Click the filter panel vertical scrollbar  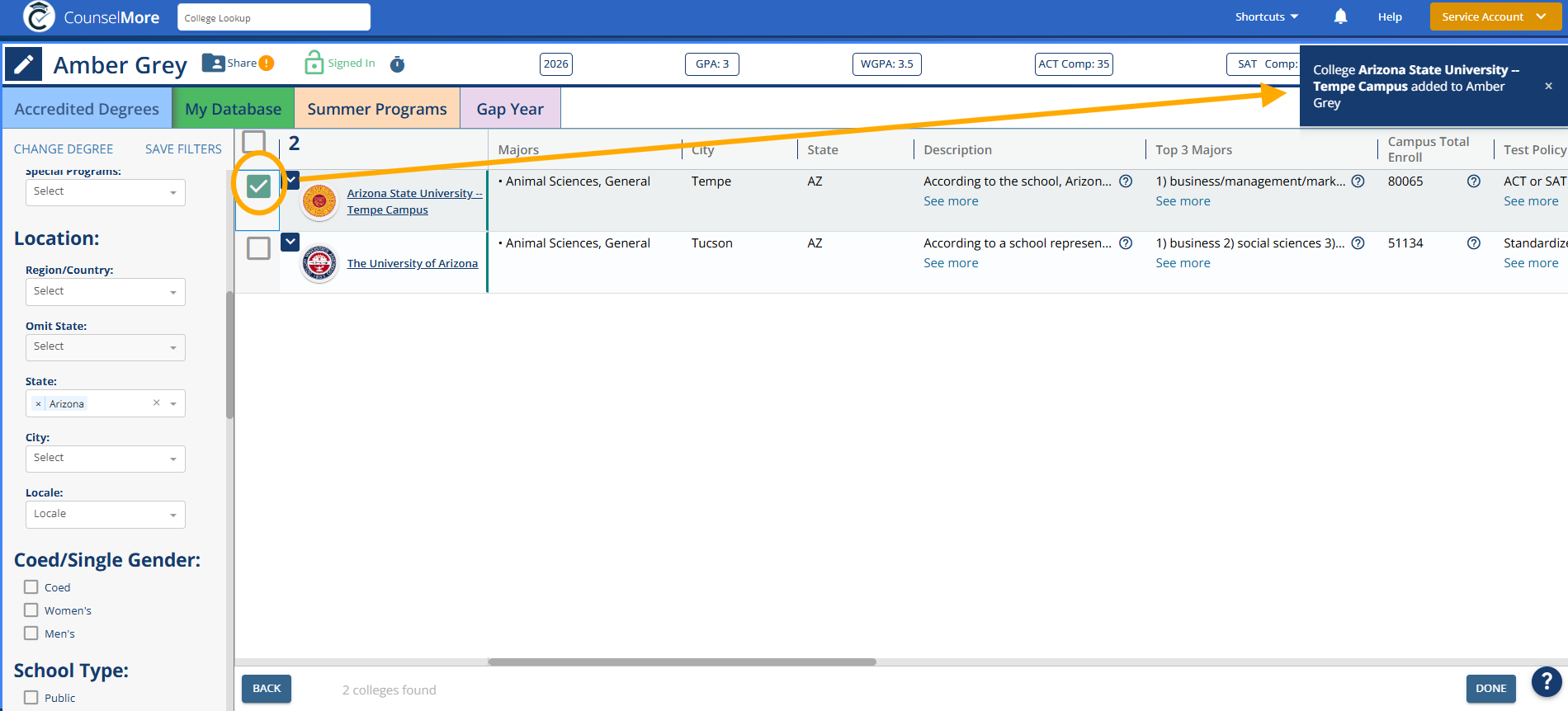(229, 355)
